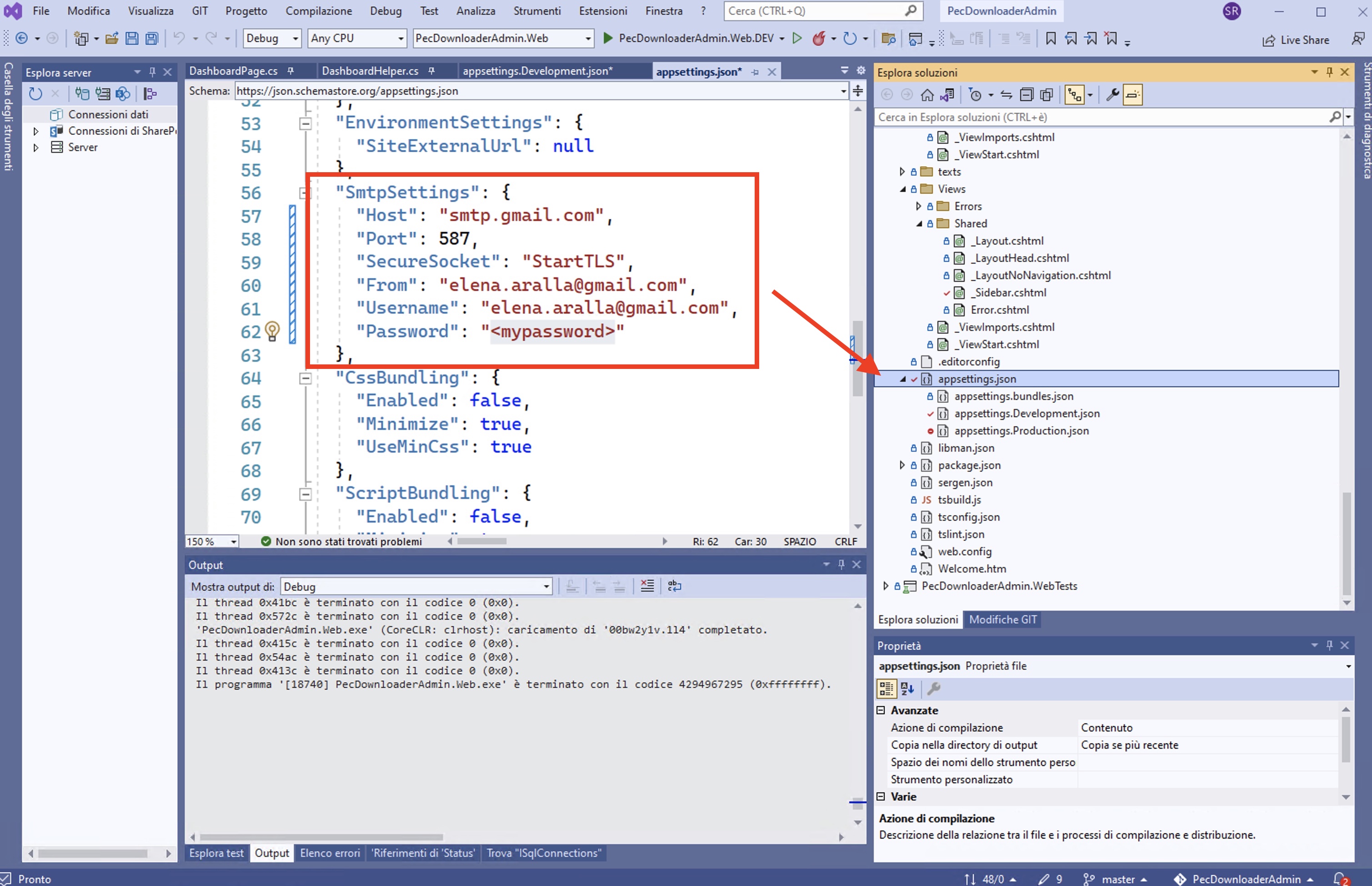Viewport: 1372px width, 886px height.
Task: Switch to the Elenco errori tab
Action: click(x=330, y=853)
